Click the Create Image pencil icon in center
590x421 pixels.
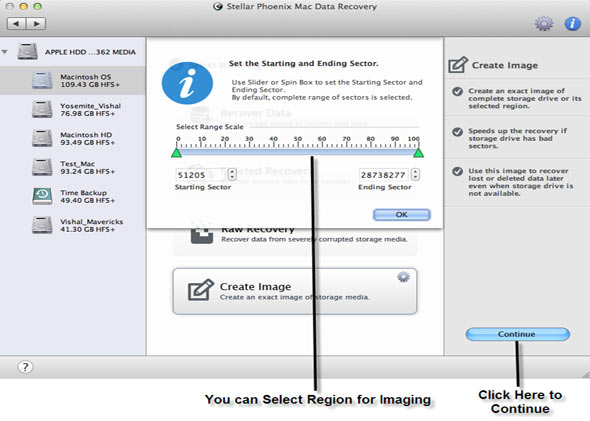coord(201,290)
